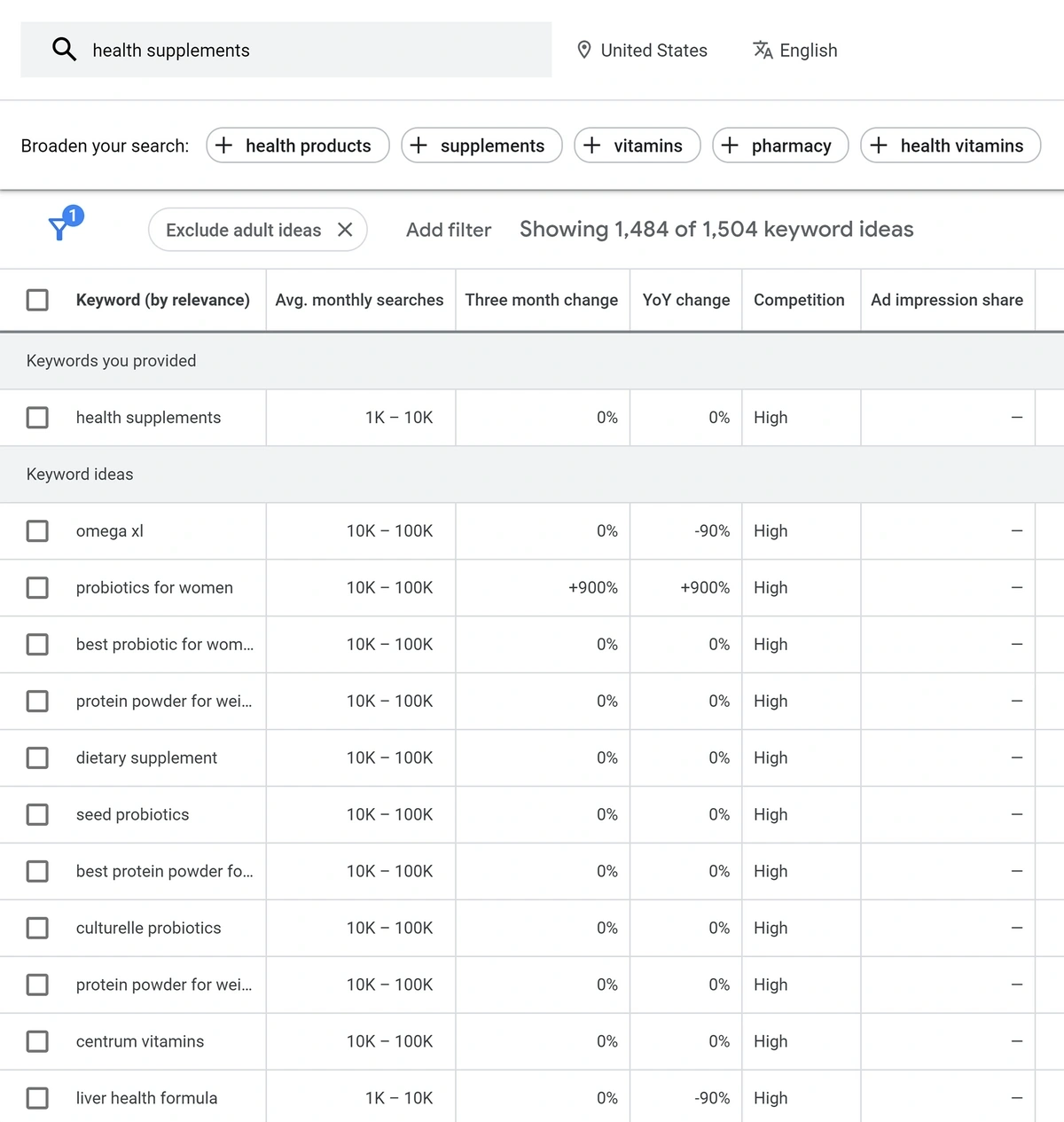Click the search magnifier icon
This screenshot has width=1064, height=1122.
click(64, 50)
